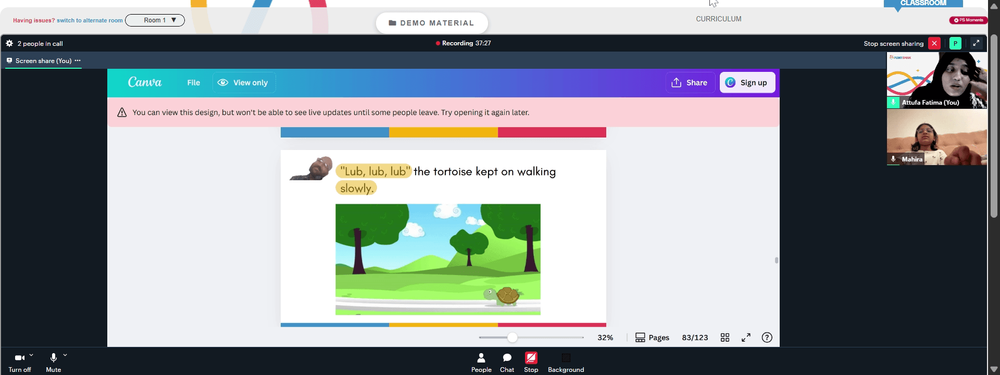Switch to the CLASSROOM tab
This screenshot has height=375, width=1000.
tap(923, 4)
